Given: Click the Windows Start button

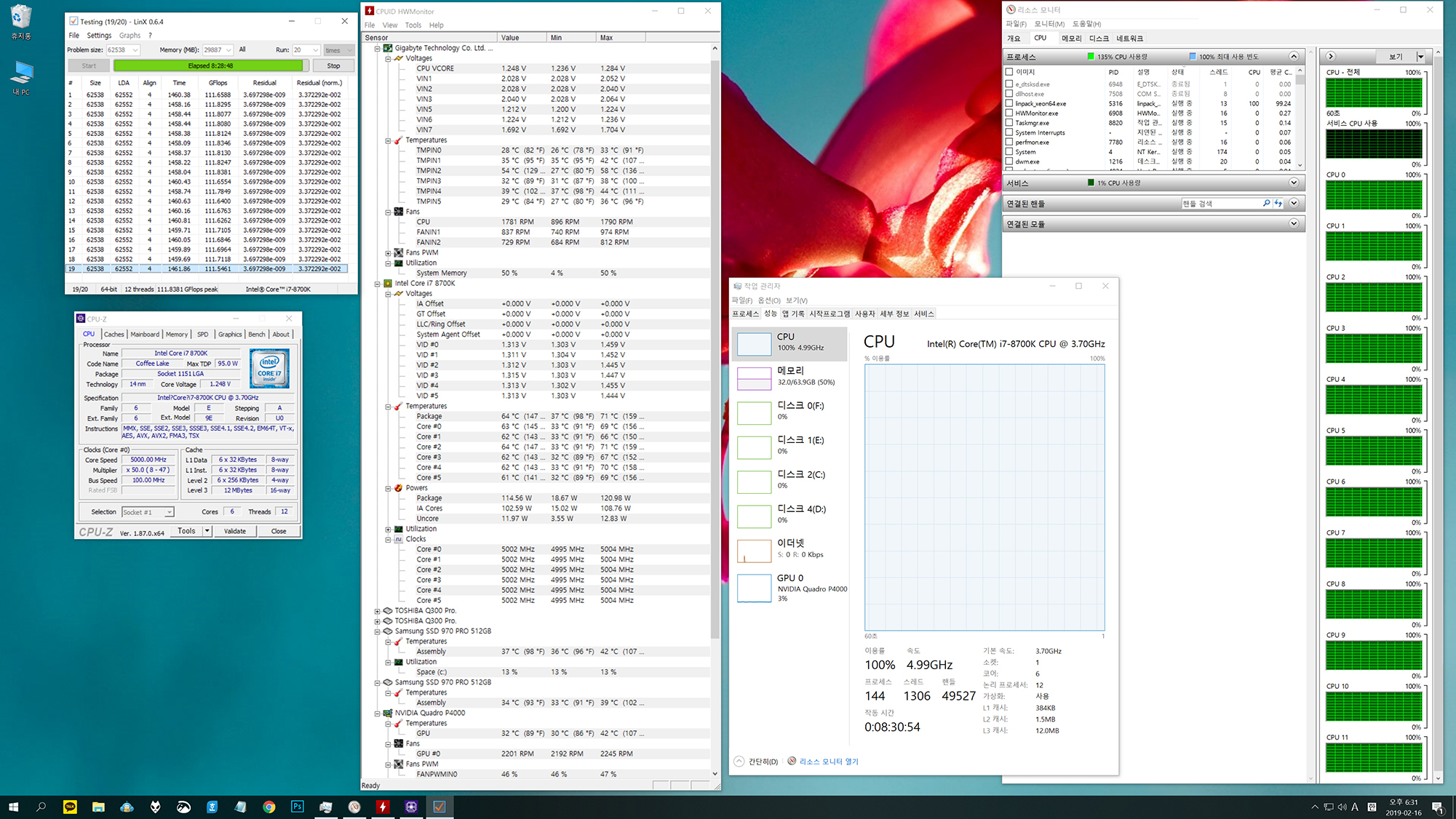Looking at the screenshot, I should (x=13, y=807).
